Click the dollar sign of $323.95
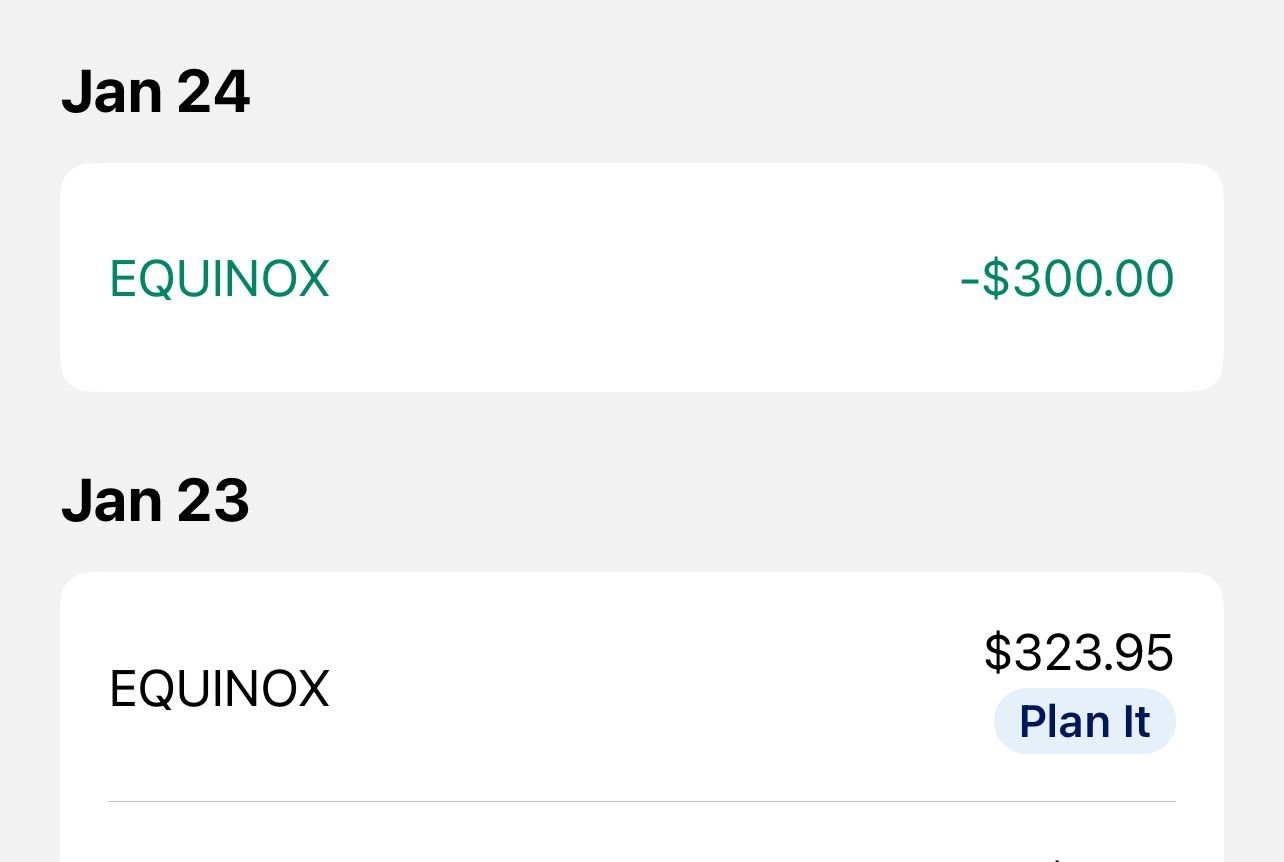1284x862 pixels. point(998,653)
